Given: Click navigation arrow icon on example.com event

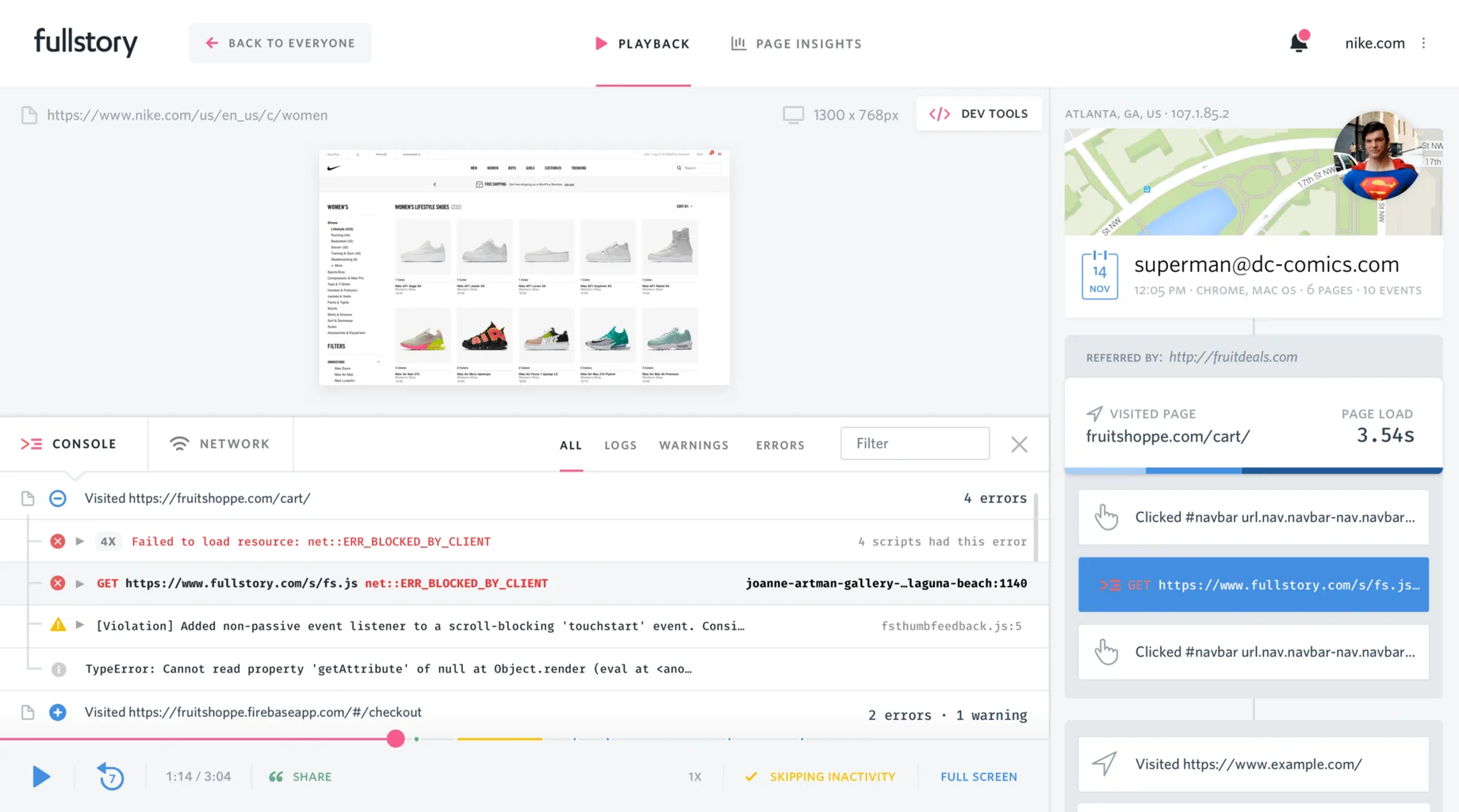Looking at the screenshot, I should click(1105, 764).
